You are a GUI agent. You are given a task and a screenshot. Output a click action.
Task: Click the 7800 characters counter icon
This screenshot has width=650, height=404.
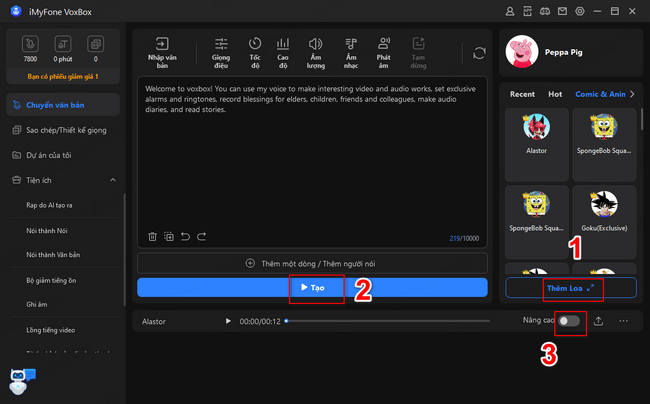[x=30, y=44]
